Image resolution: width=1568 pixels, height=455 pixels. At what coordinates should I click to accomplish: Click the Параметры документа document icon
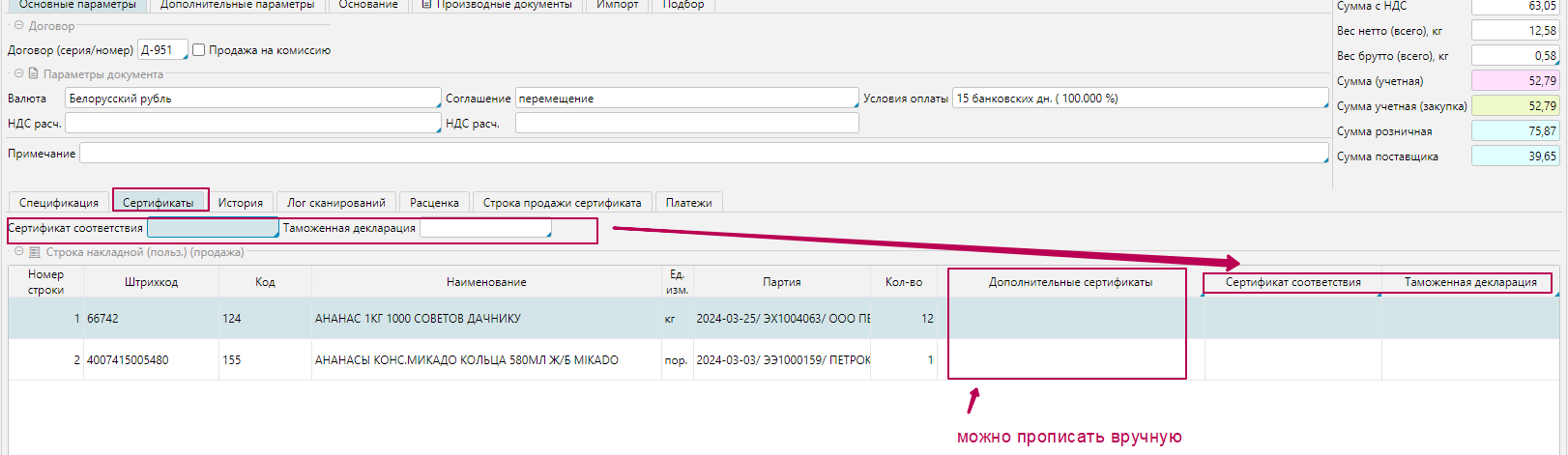click(34, 73)
